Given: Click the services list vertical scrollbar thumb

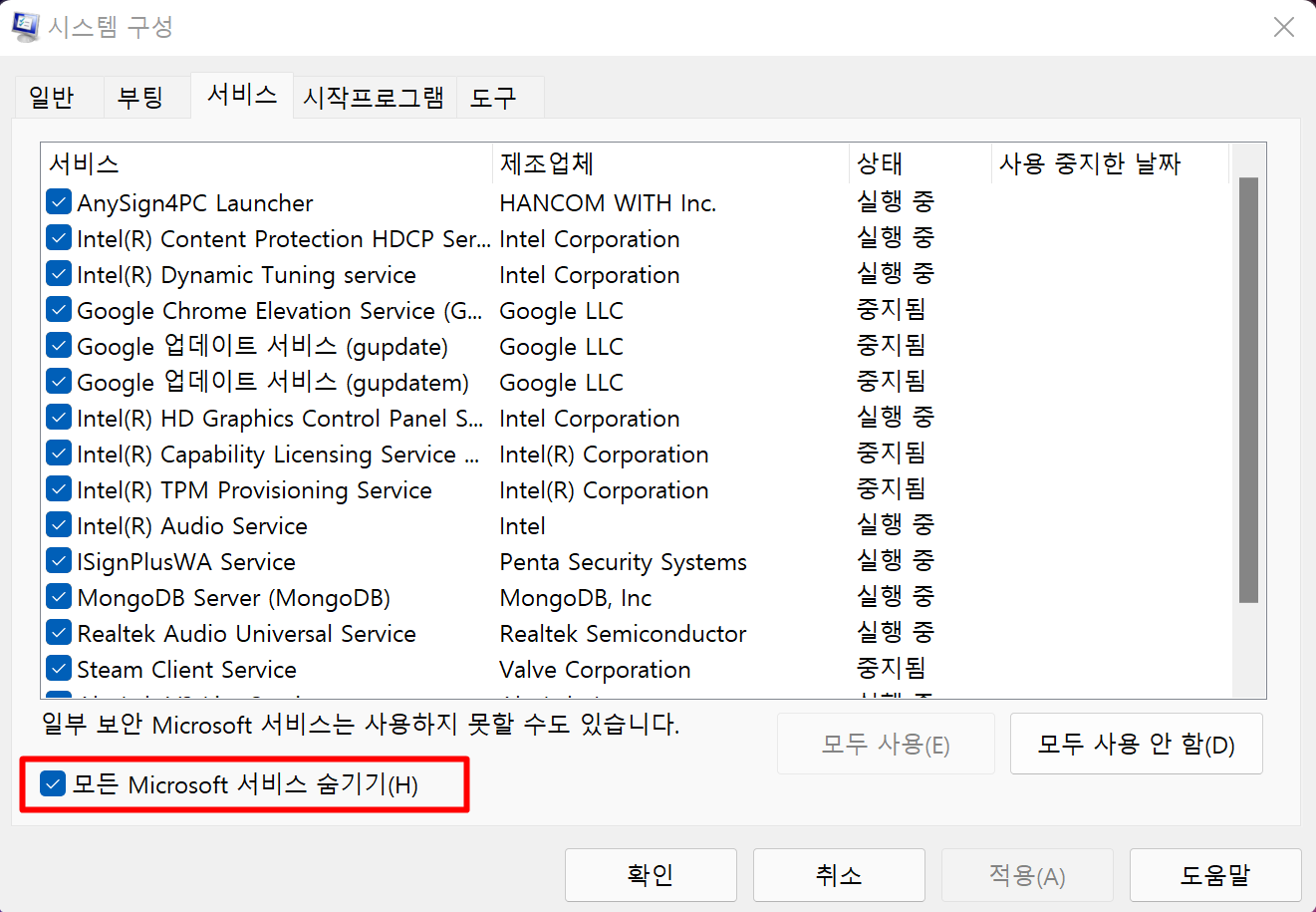Looking at the screenshot, I should coord(1248,390).
